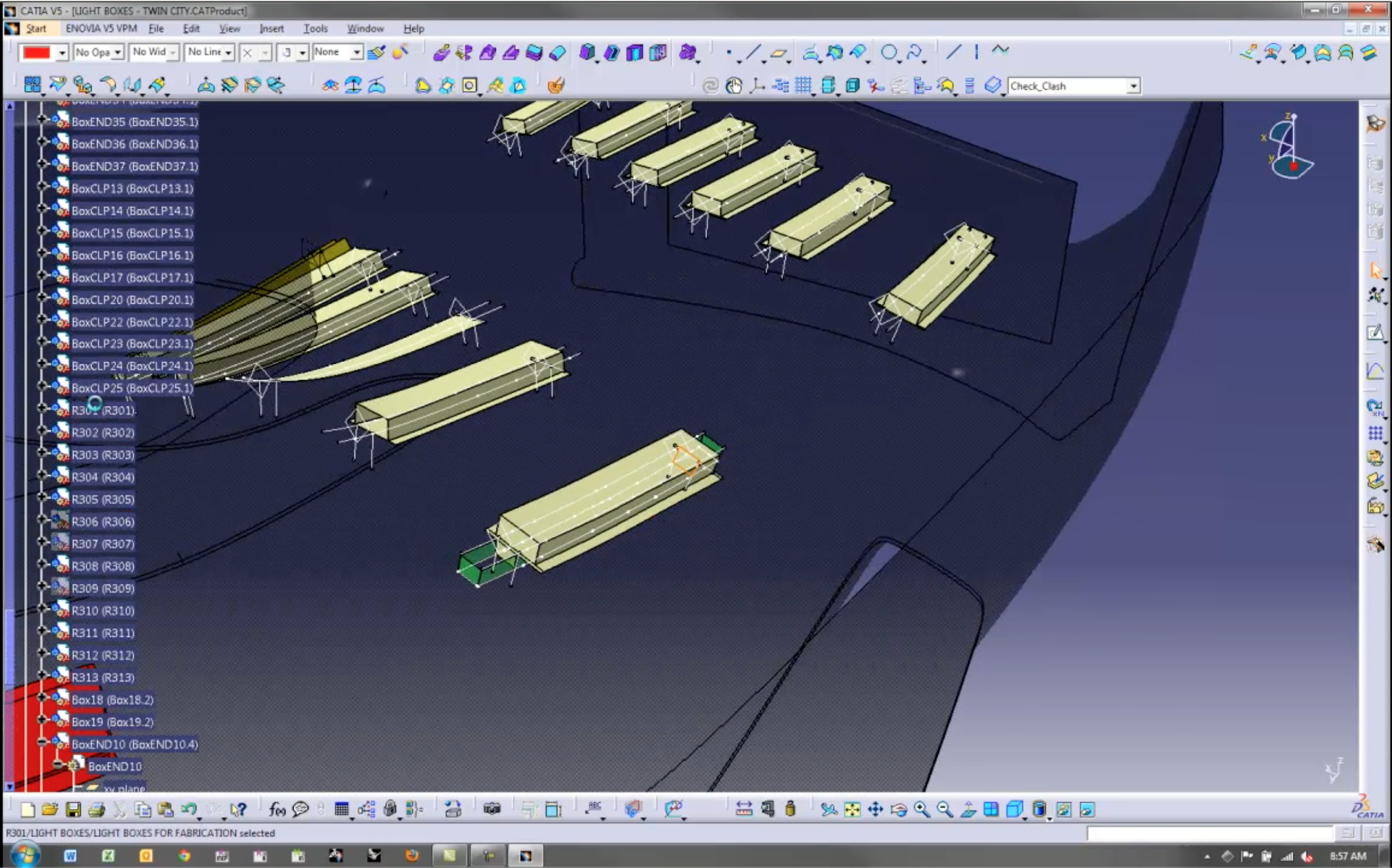
Task: Click the orange hand icon in second toolbar row
Action: coord(556,86)
